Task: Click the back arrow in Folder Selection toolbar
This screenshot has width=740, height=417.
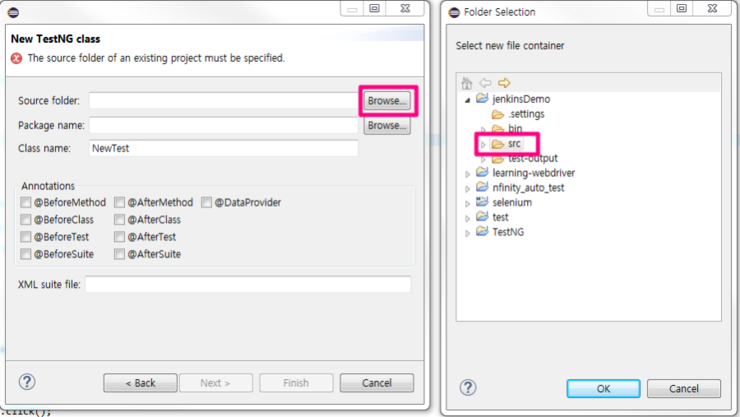Action: click(485, 83)
